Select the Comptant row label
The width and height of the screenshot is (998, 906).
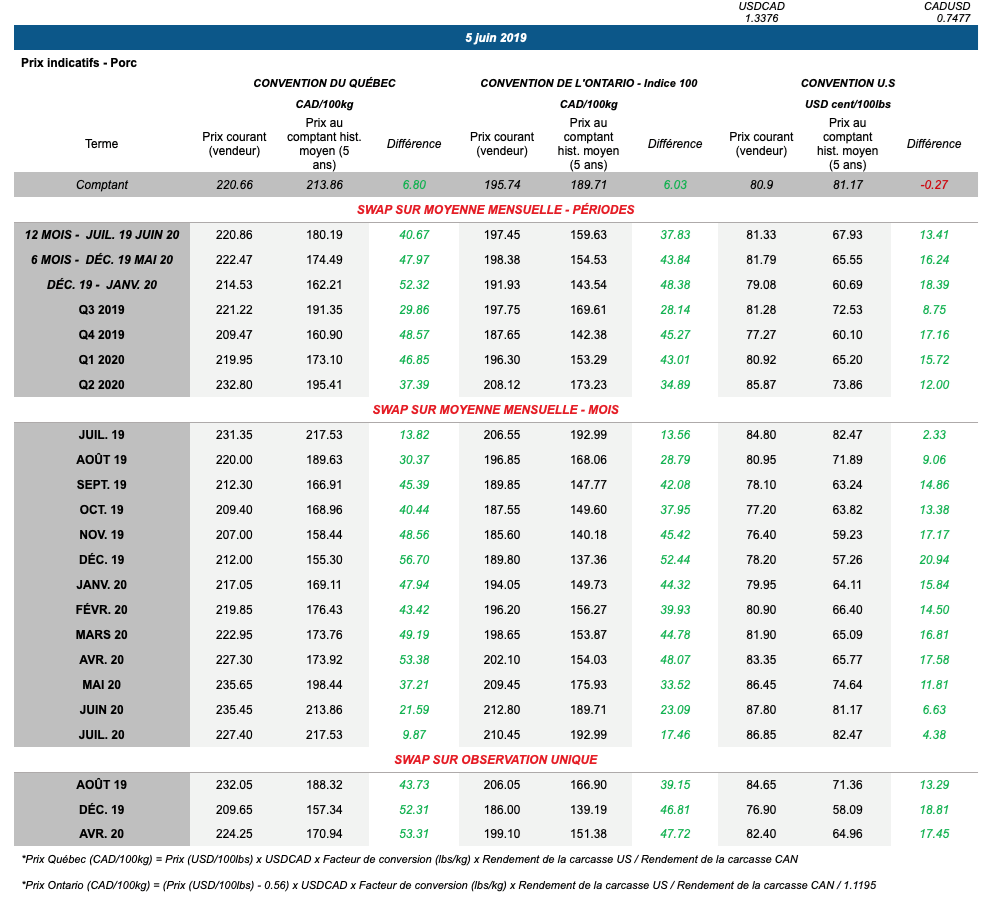point(101,185)
